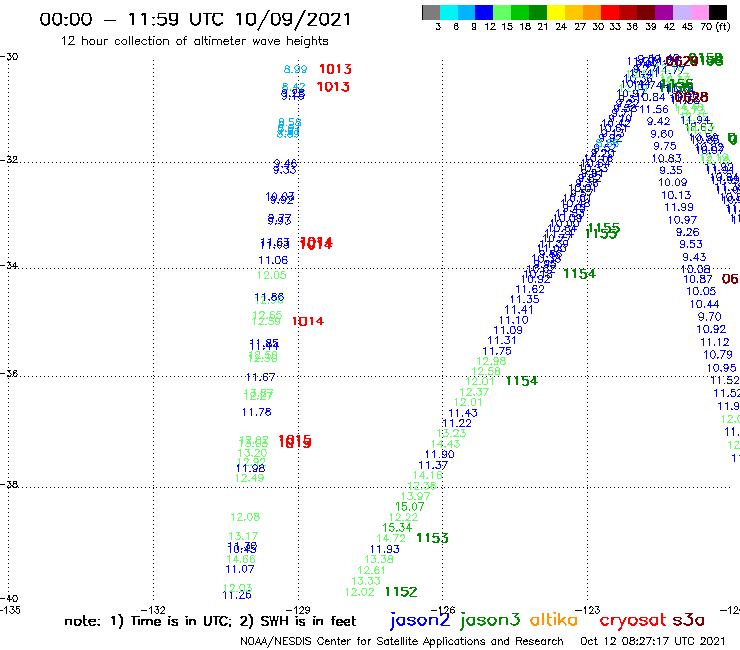Click the wave height value 12.98
Viewport: 740px width, 650px height.
491,361
